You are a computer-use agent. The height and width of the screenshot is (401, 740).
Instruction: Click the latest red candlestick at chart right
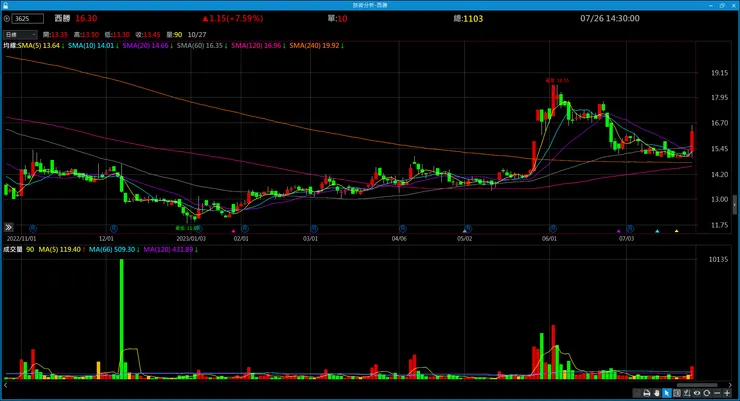click(x=692, y=141)
